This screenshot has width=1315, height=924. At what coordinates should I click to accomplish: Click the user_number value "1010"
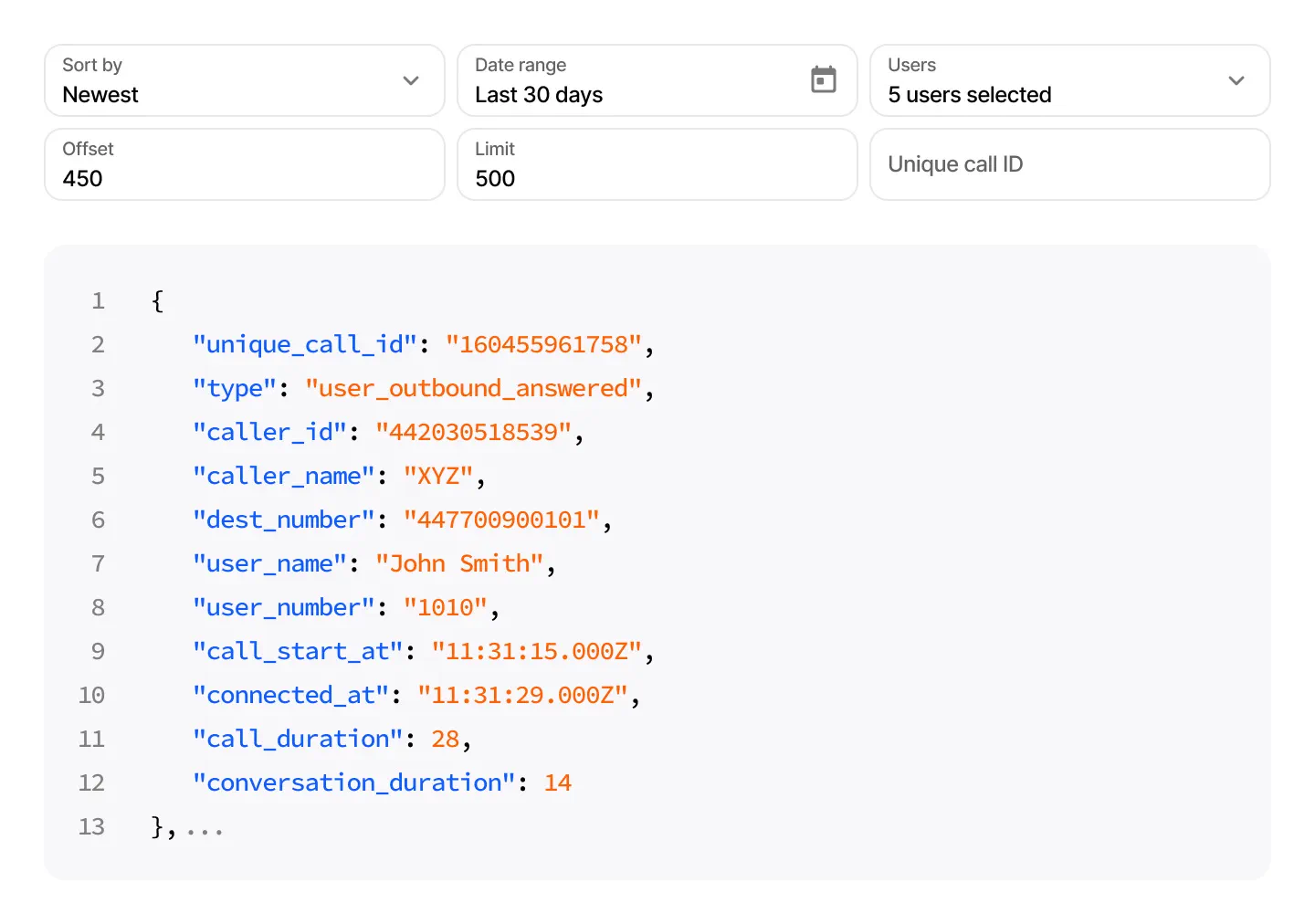click(x=446, y=607)
